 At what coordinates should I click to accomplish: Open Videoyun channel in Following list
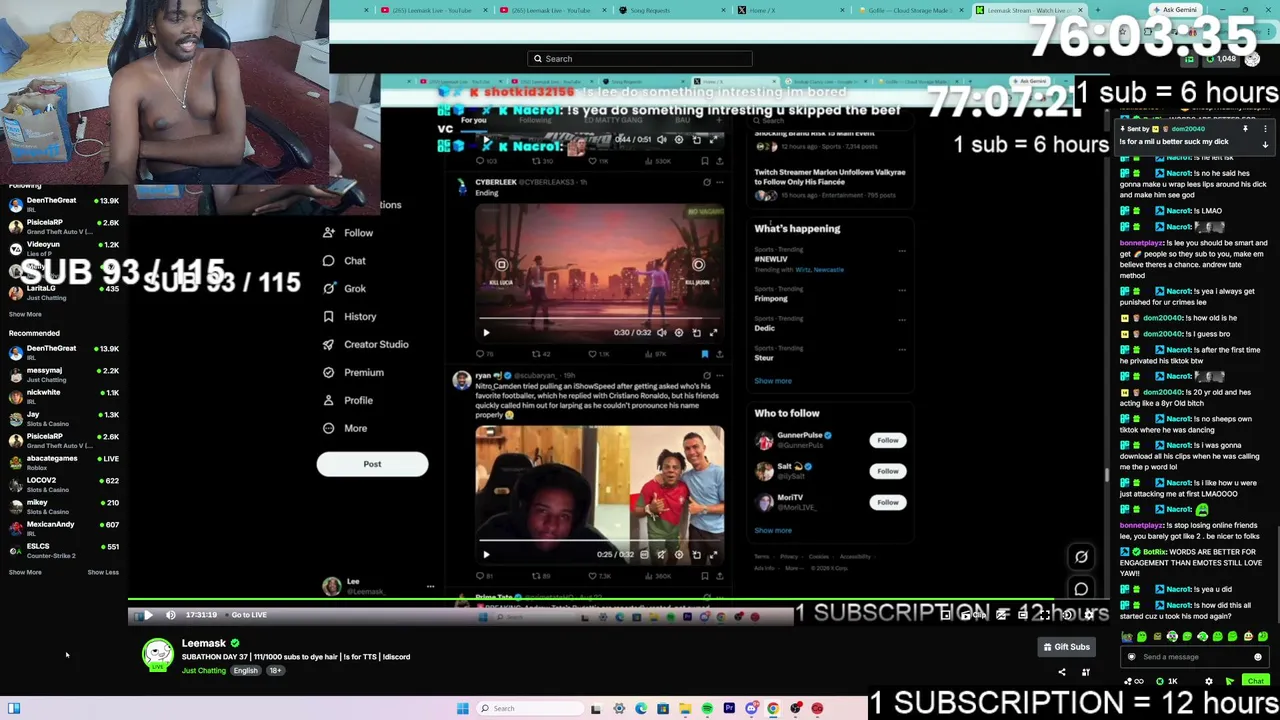point(62,248)
